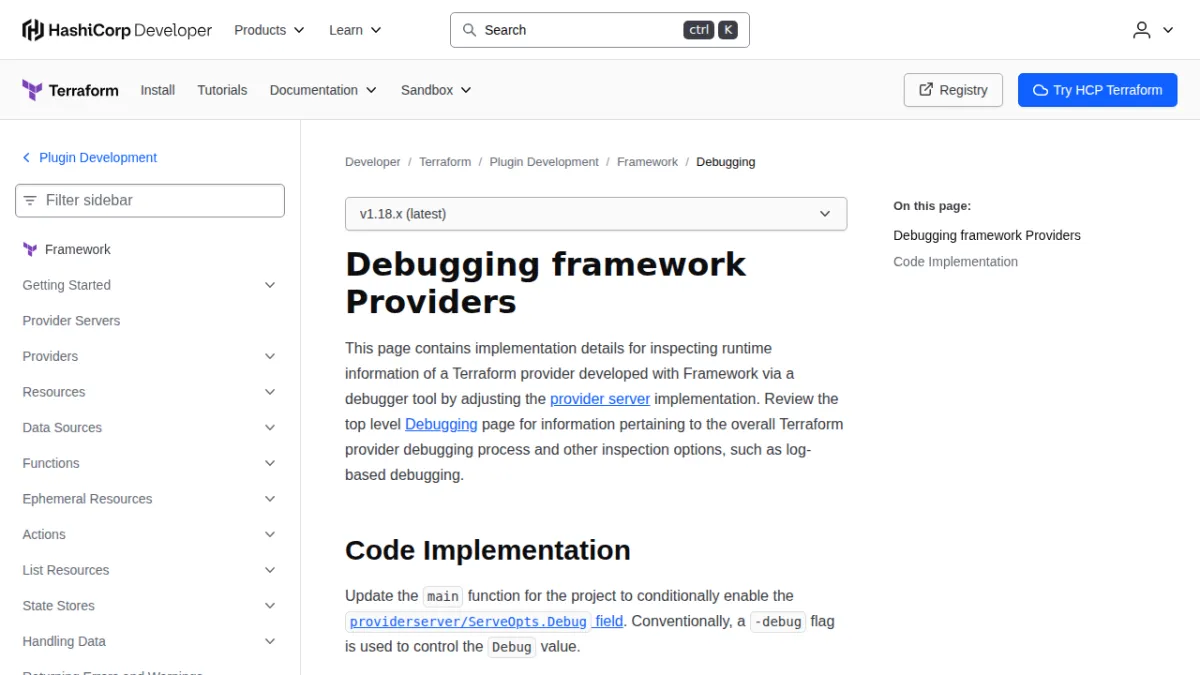Screen dimensions: 1200x675
Task: Click the Framework sidebar Terraform icon
Action: 30,250
